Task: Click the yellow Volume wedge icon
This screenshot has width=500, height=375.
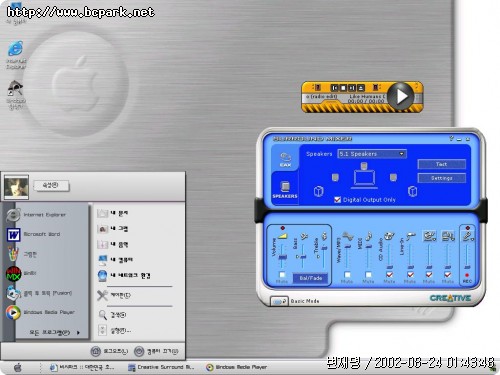Action: (x=282, y=236)
